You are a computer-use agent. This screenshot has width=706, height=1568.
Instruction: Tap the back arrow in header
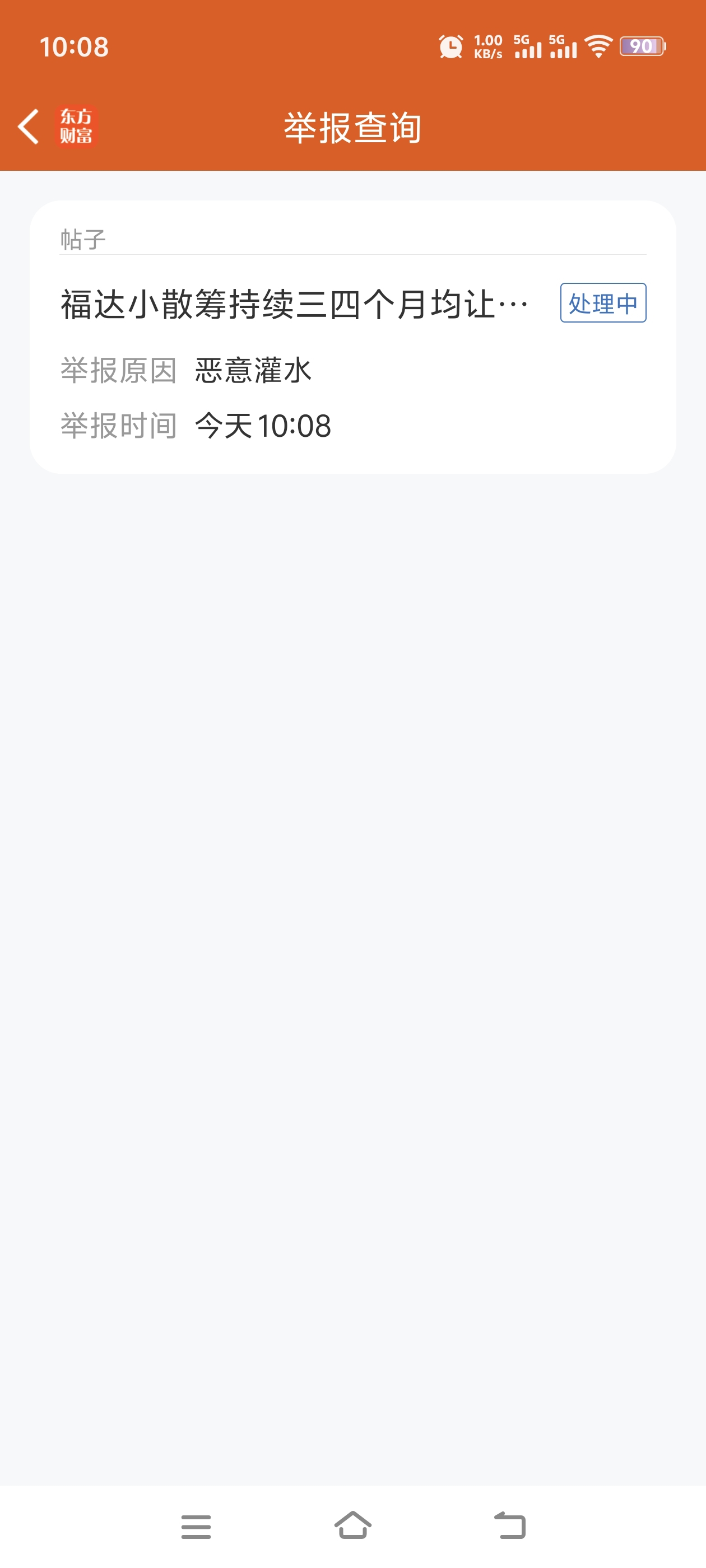pos(29,127)
